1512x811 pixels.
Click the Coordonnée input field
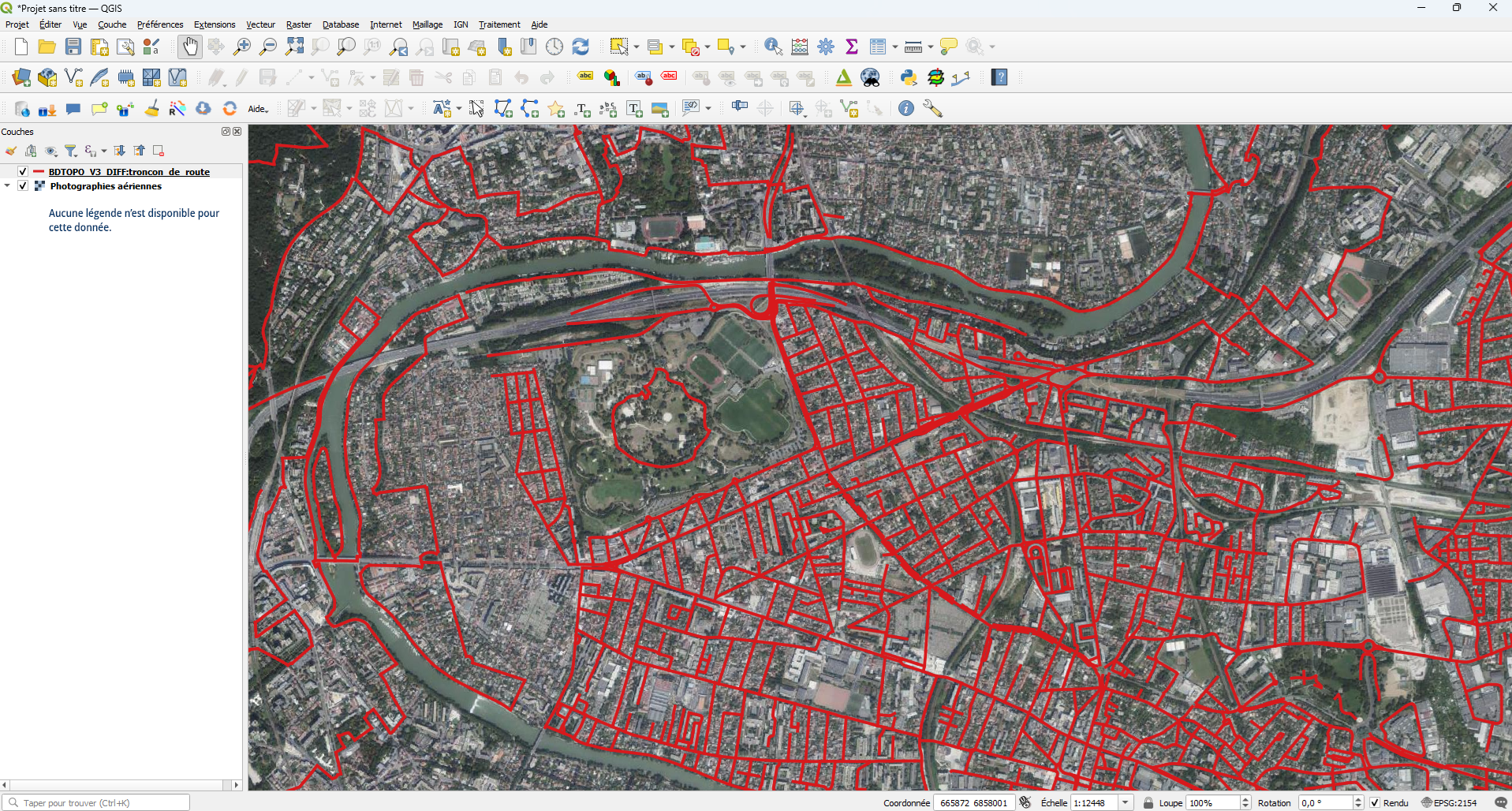[973, 803]
